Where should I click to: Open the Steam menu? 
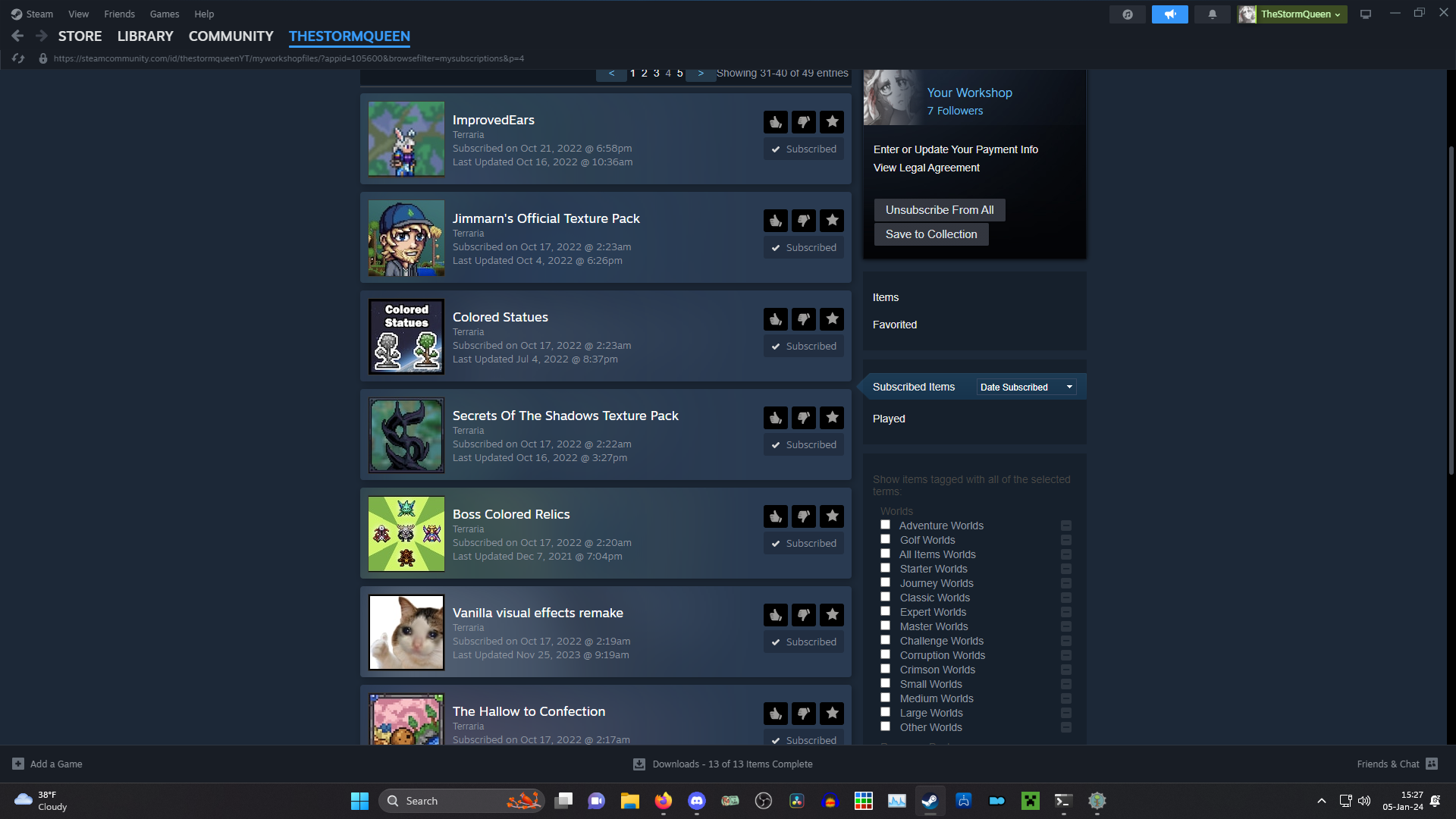pyautogui.click(x=32, y=14)
